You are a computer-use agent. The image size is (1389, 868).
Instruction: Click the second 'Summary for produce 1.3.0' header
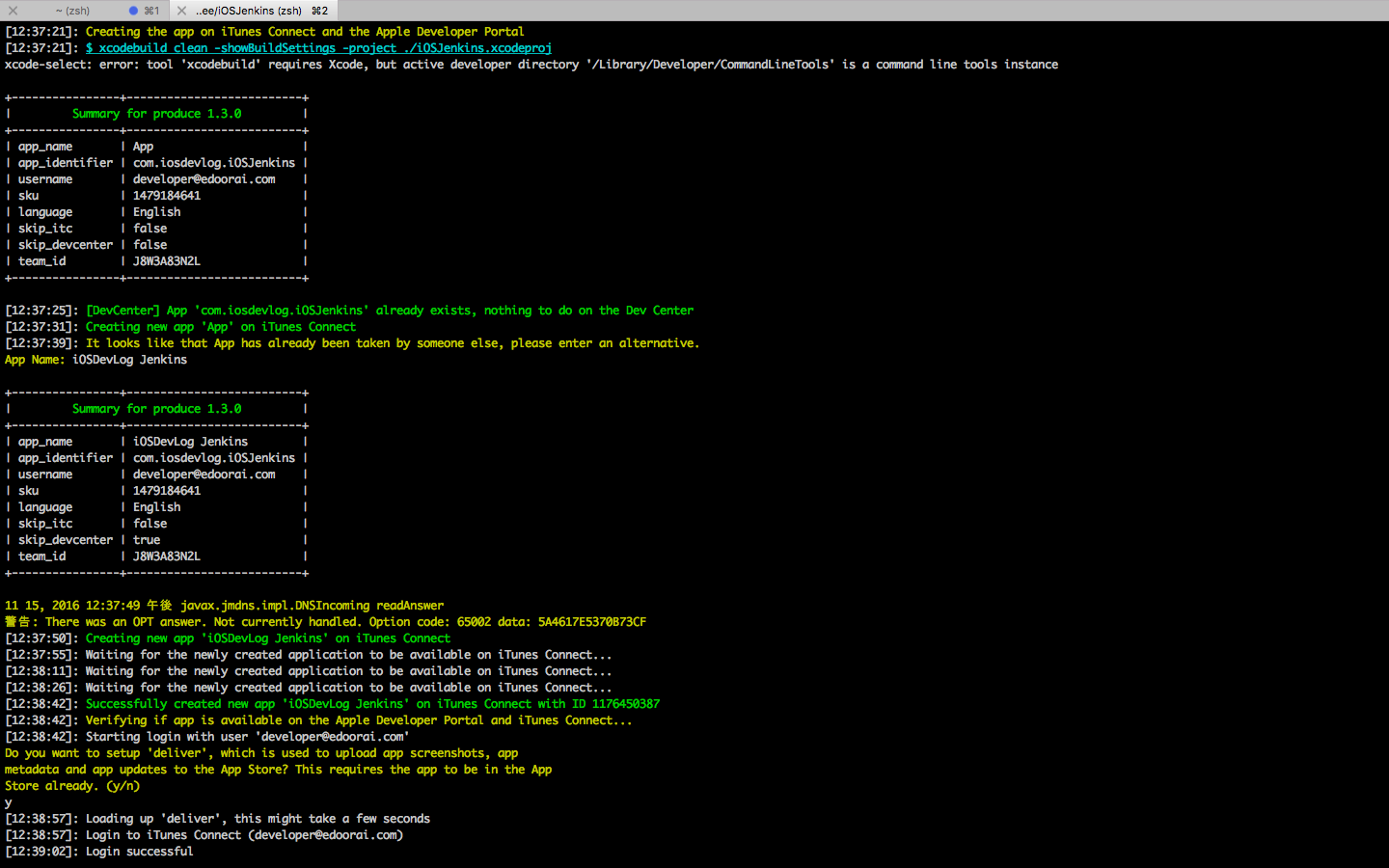point(156,409)
